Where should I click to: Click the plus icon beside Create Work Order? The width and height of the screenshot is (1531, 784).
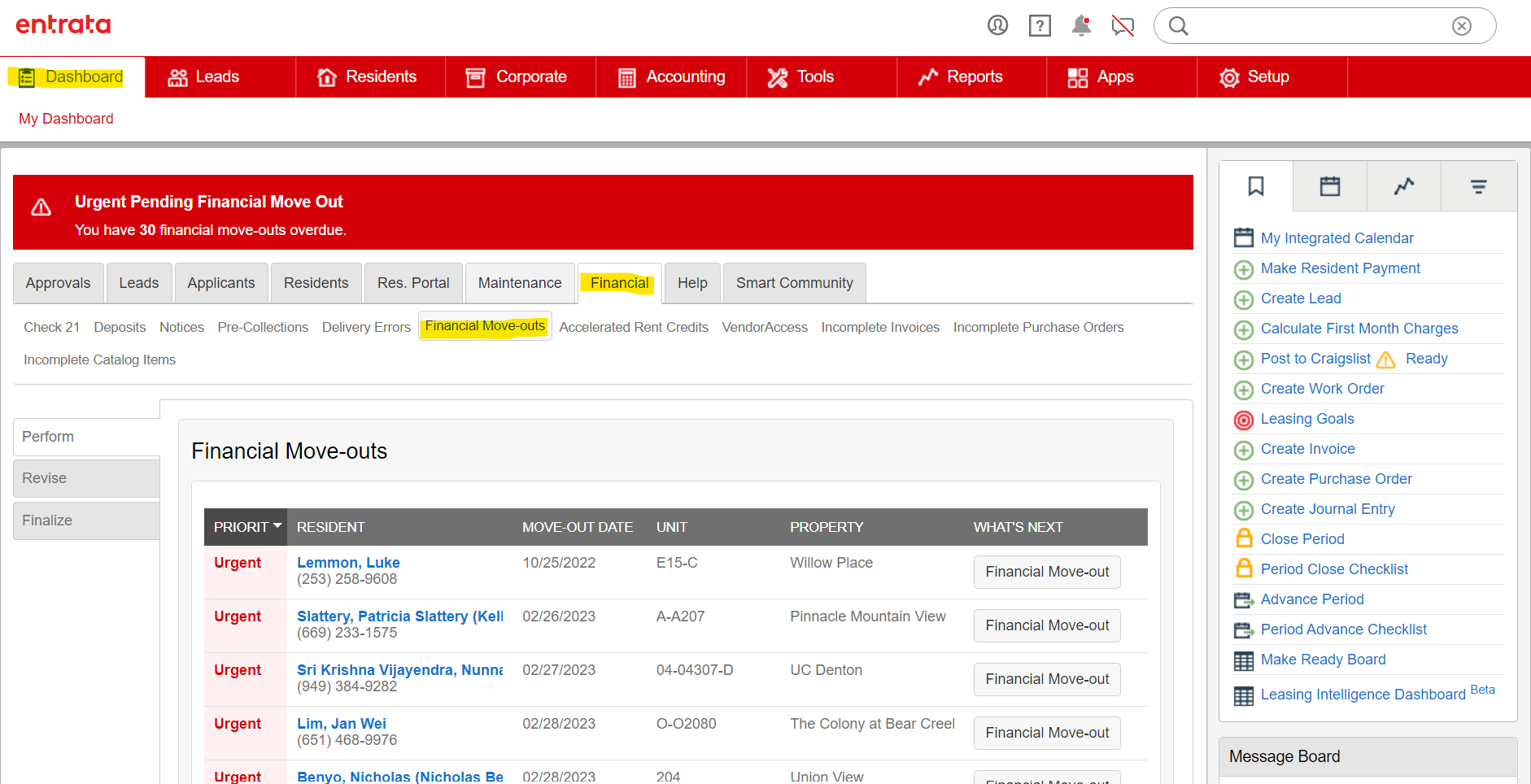[1244, 390]
